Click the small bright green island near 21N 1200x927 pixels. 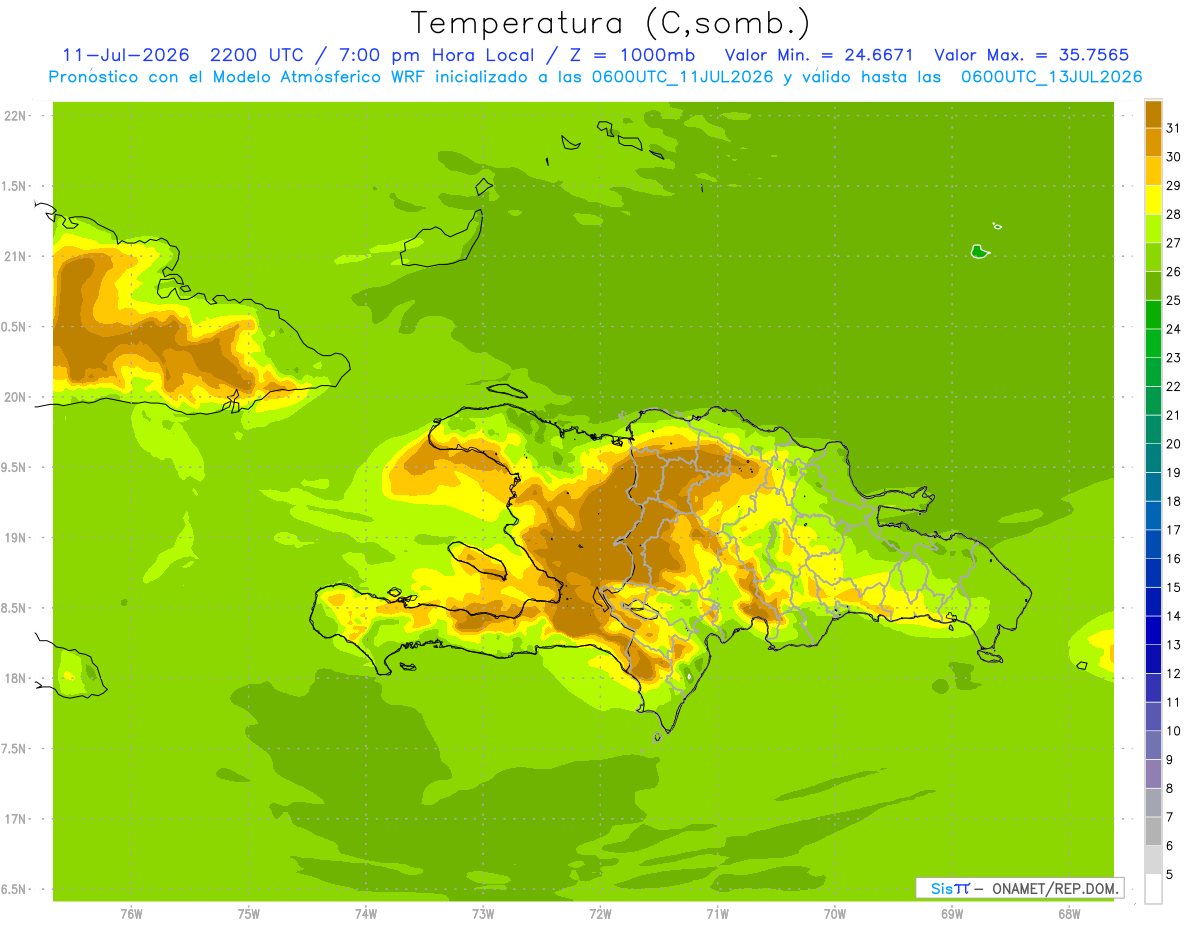[980, 251]
